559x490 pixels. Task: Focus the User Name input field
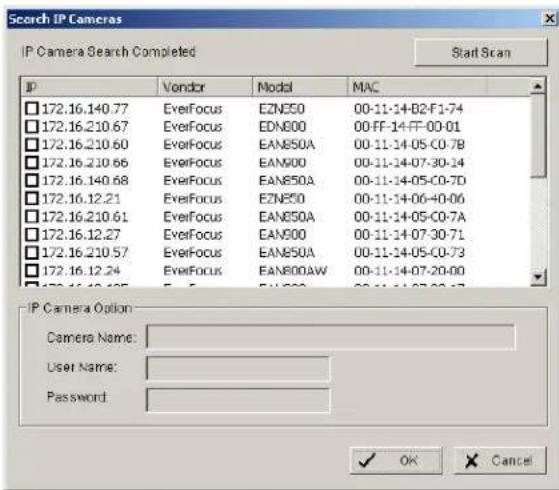pyautogui.click(x=238, y=368)
